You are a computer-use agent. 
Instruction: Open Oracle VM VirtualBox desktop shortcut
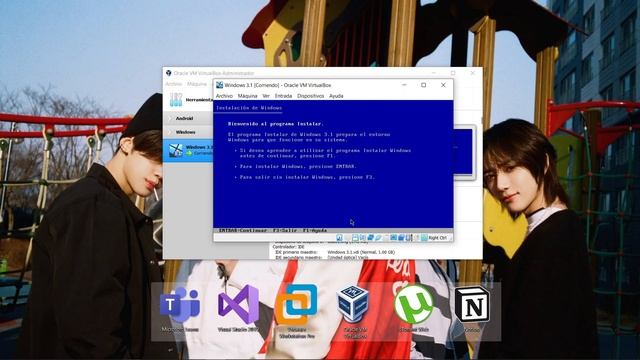[354, 312]
